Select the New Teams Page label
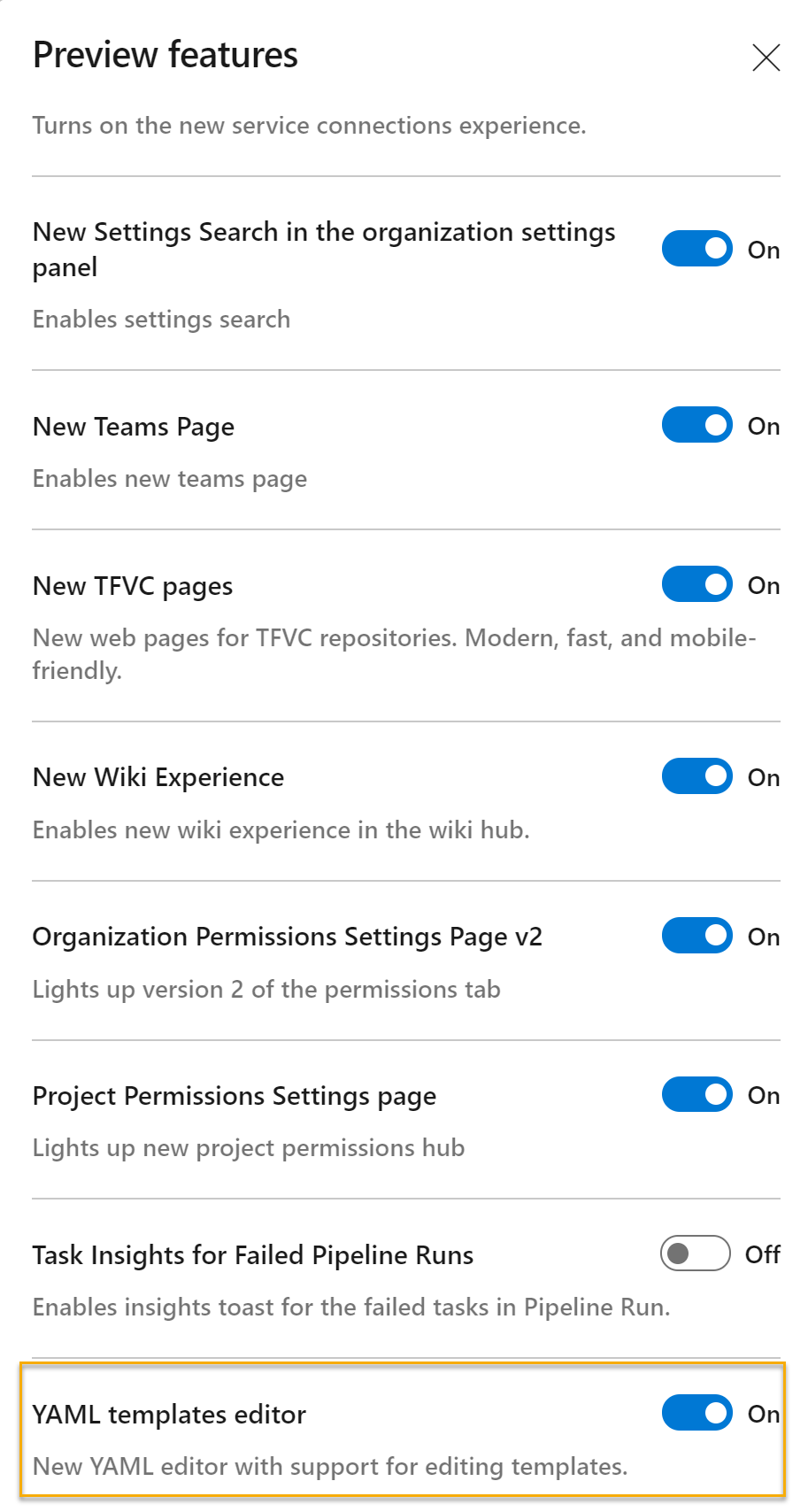 click(x=133, y=427)
